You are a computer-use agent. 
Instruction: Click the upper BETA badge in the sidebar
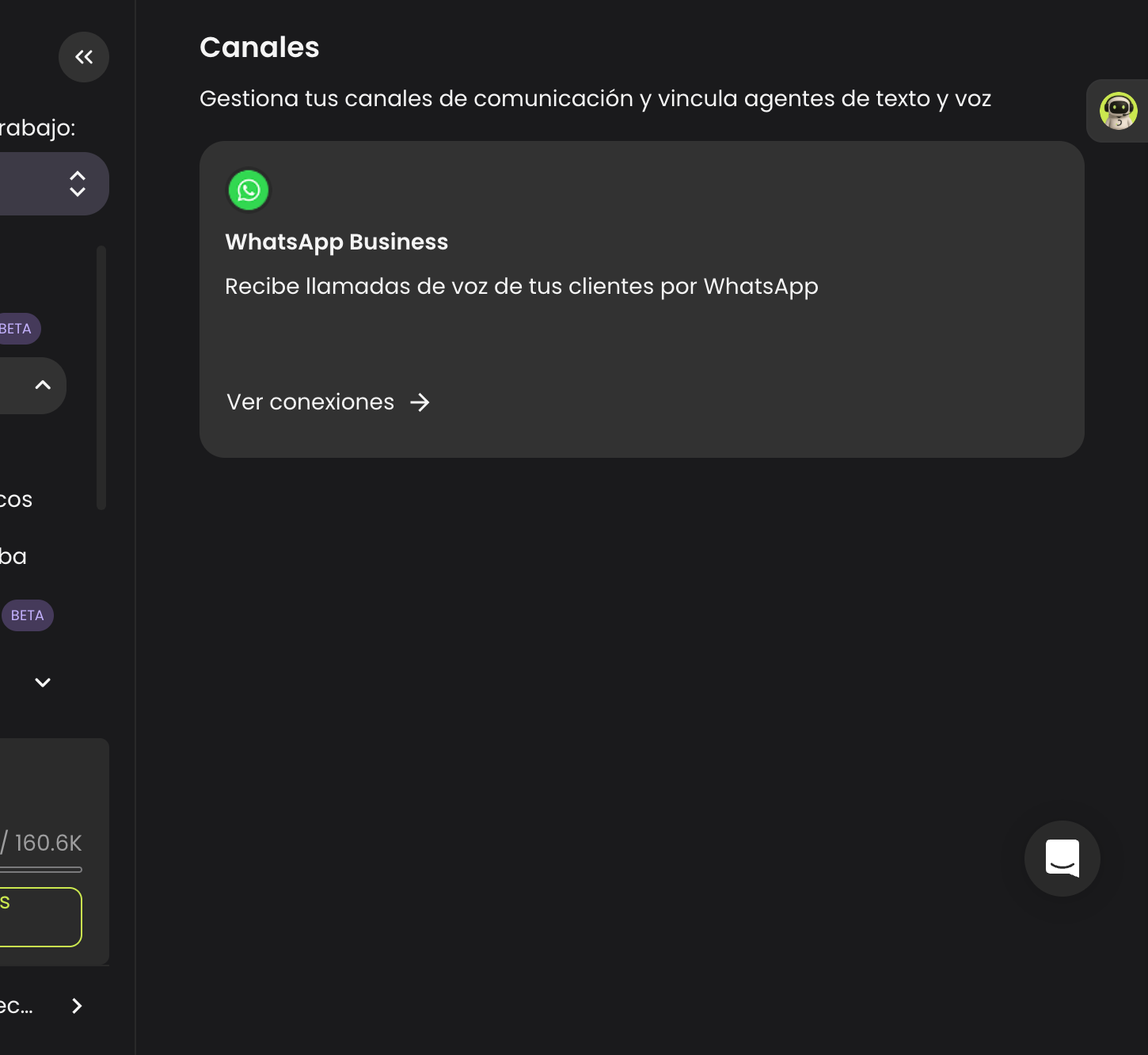tap(17, 329)
